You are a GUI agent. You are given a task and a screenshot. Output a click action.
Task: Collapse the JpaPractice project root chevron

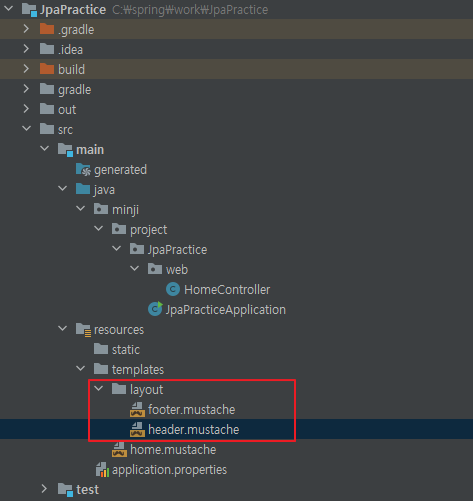click(x=9, y=9)
